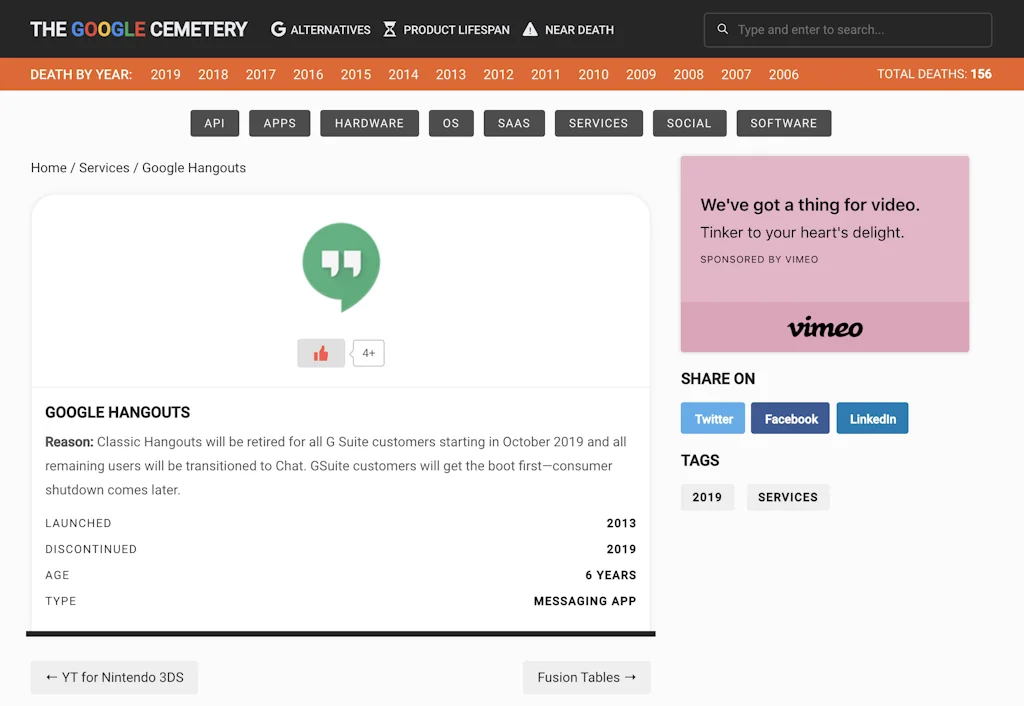The width and height of the screenshot is (1024, 706).
Task: Click the Services breadcrumb link
Action: pyautogui.click(x=104, y=167)
